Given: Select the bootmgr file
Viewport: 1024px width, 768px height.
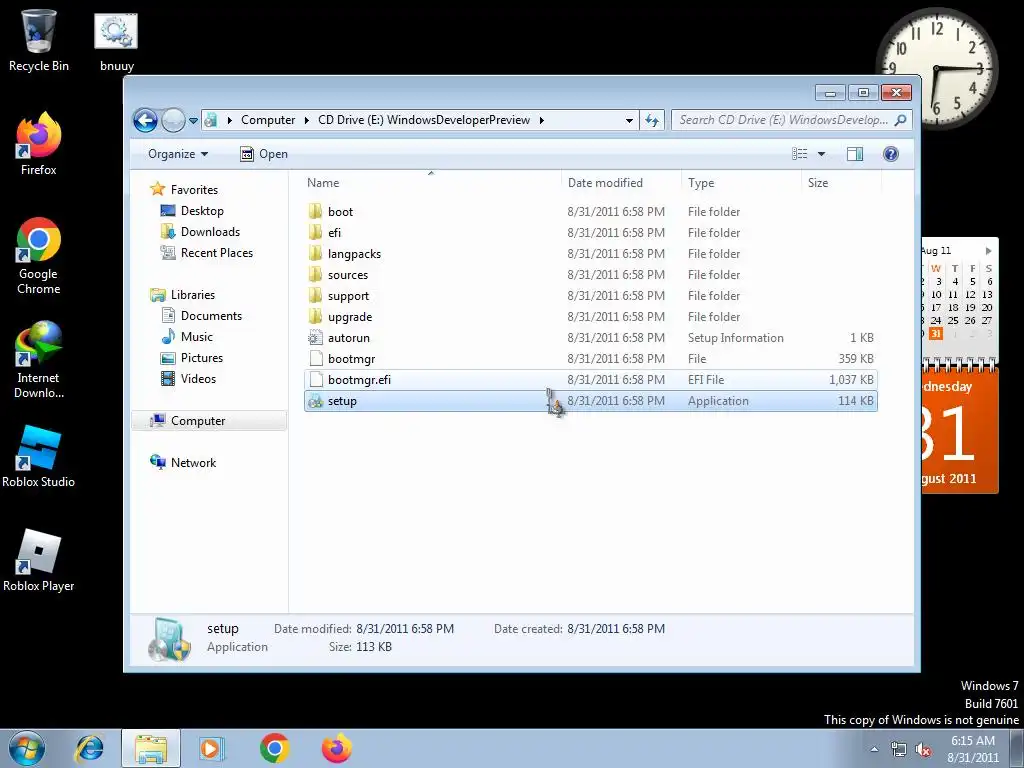Looking at the screenshot, I should coord(590,359).
